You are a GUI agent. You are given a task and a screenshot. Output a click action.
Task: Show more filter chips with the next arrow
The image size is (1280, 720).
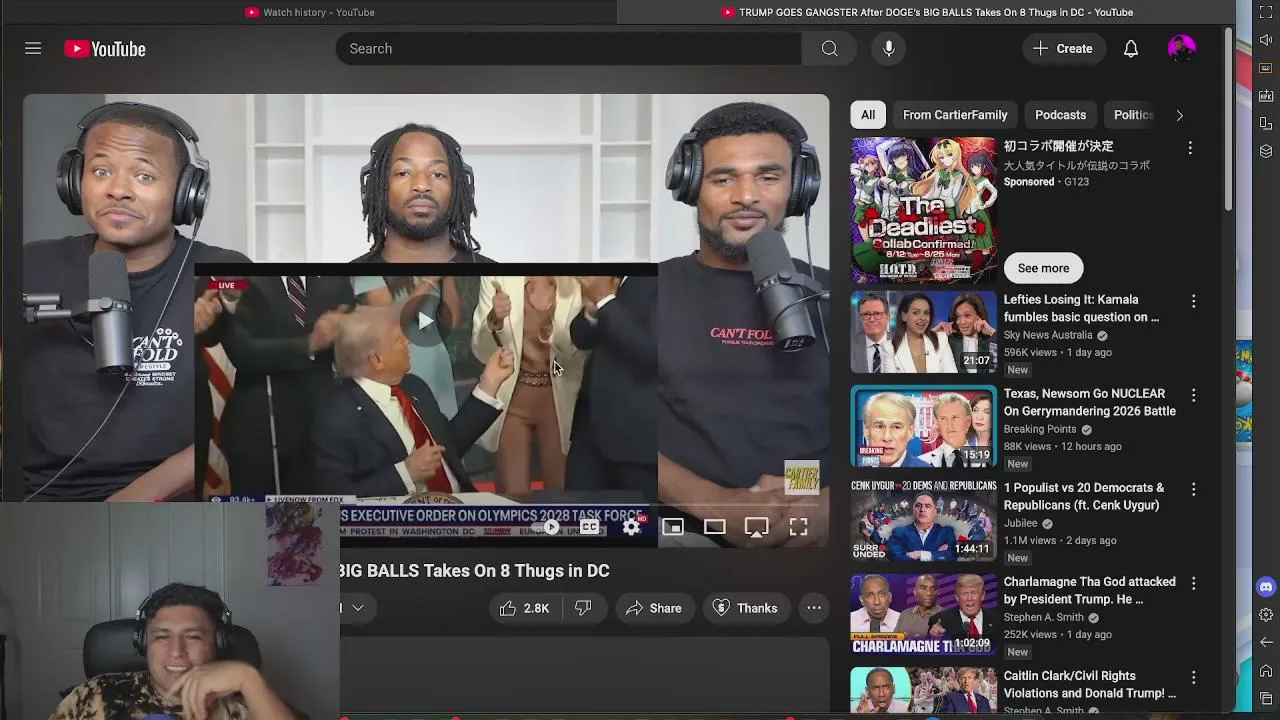[x=1179, y=115]
